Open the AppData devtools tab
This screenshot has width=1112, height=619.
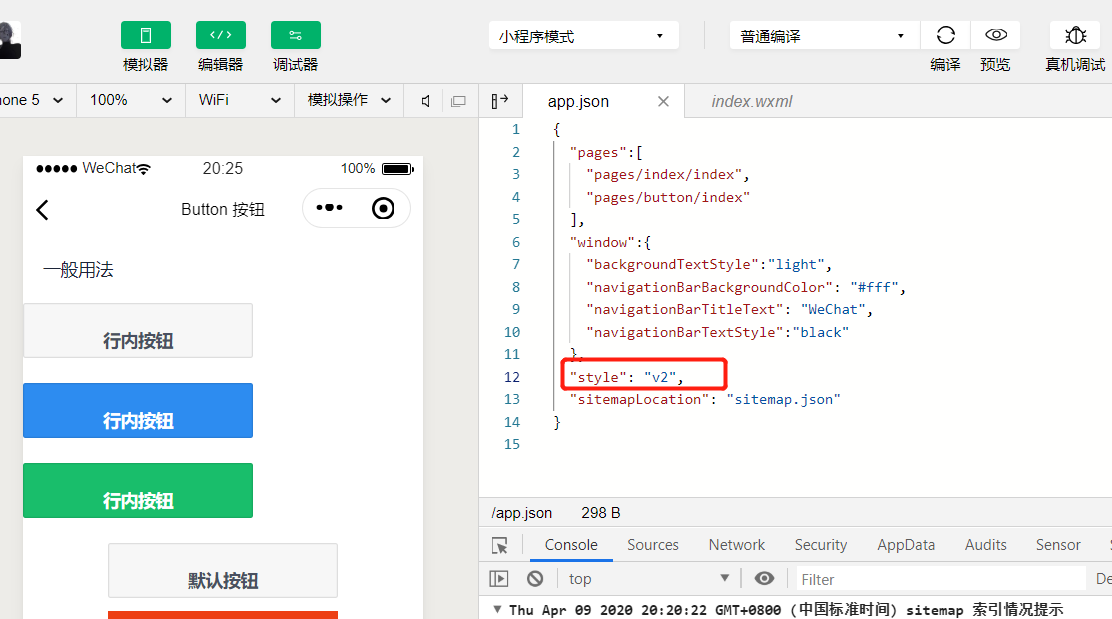pos(906,545)
